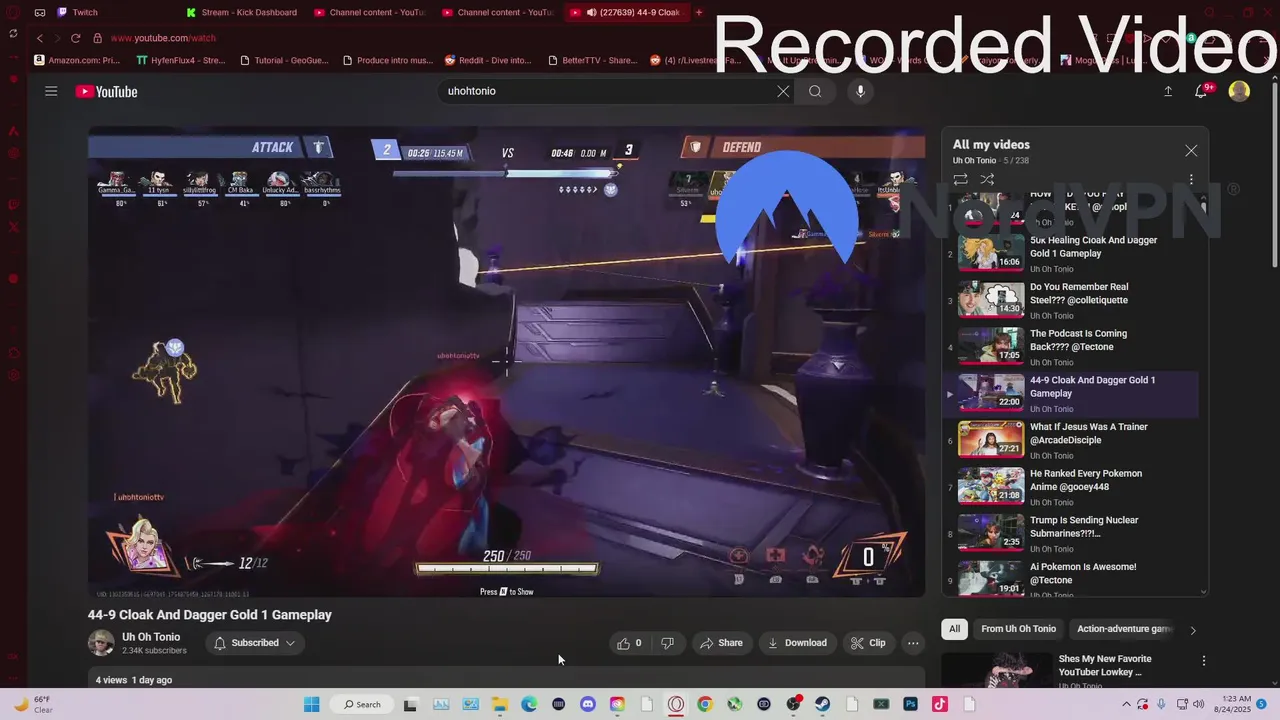This screenshot has width=1280, height=720.
Task: Open the Produce intro music bookmark
Action: point(388,60)
